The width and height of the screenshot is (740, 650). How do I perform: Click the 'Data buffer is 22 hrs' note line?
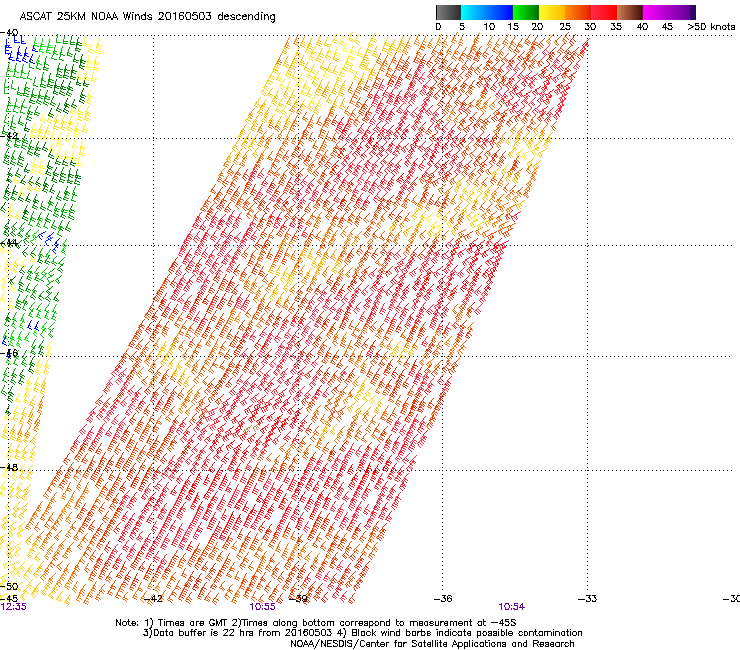tap(362, 633)
